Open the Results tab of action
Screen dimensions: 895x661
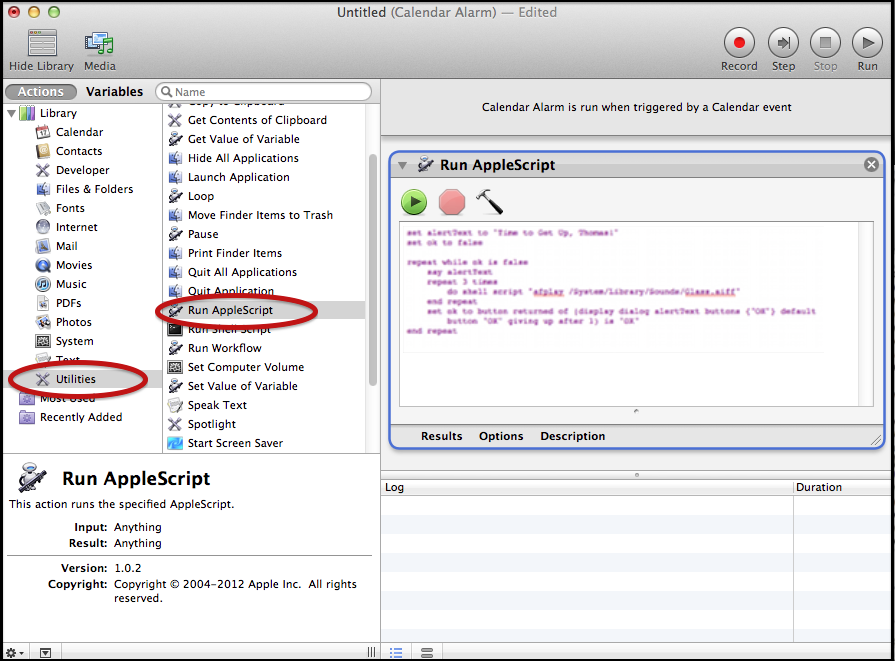coord(441,436)
